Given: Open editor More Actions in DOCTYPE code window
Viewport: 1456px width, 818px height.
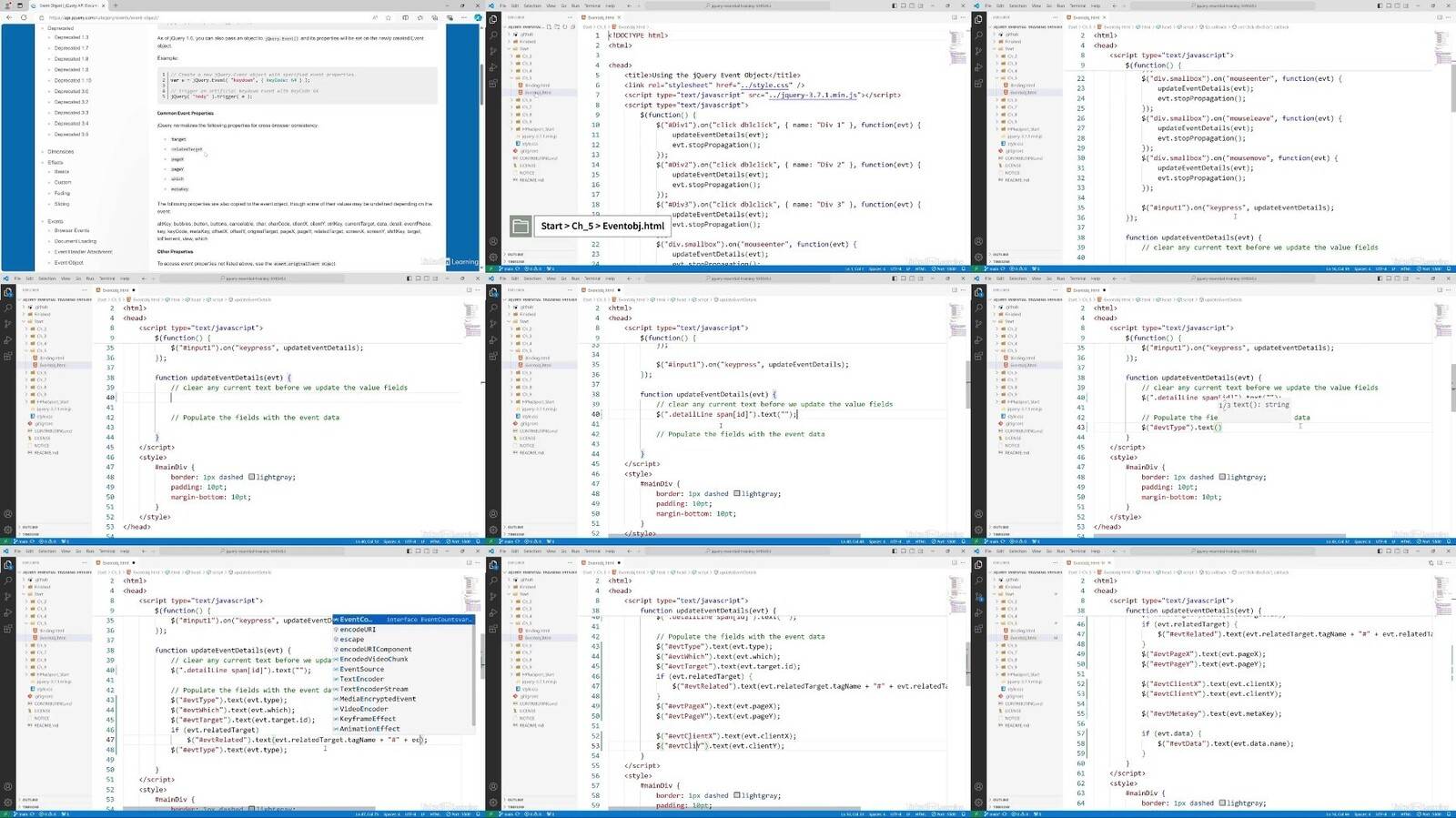Looking at the screenshot, I should (x=963, y=17).
